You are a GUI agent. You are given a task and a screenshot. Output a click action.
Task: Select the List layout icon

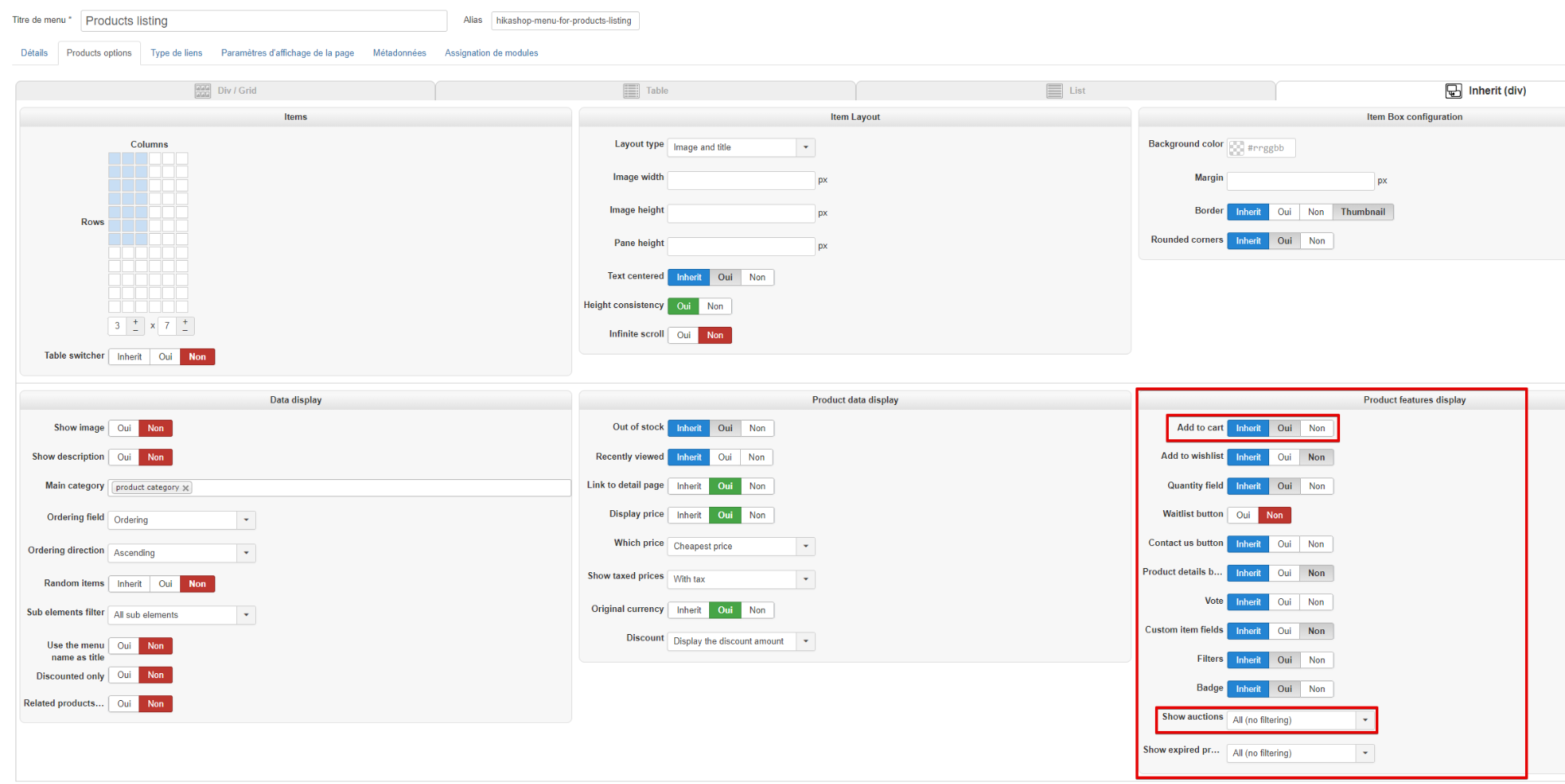[1055, 90]
